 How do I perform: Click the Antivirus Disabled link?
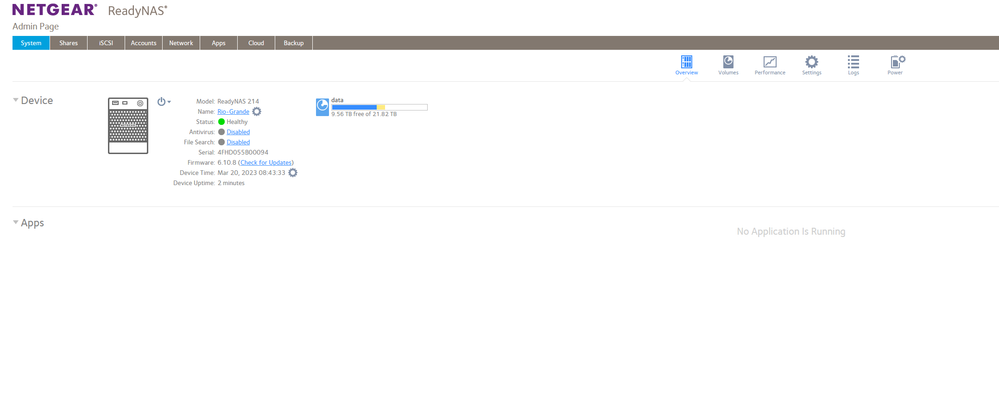[238, 132]
